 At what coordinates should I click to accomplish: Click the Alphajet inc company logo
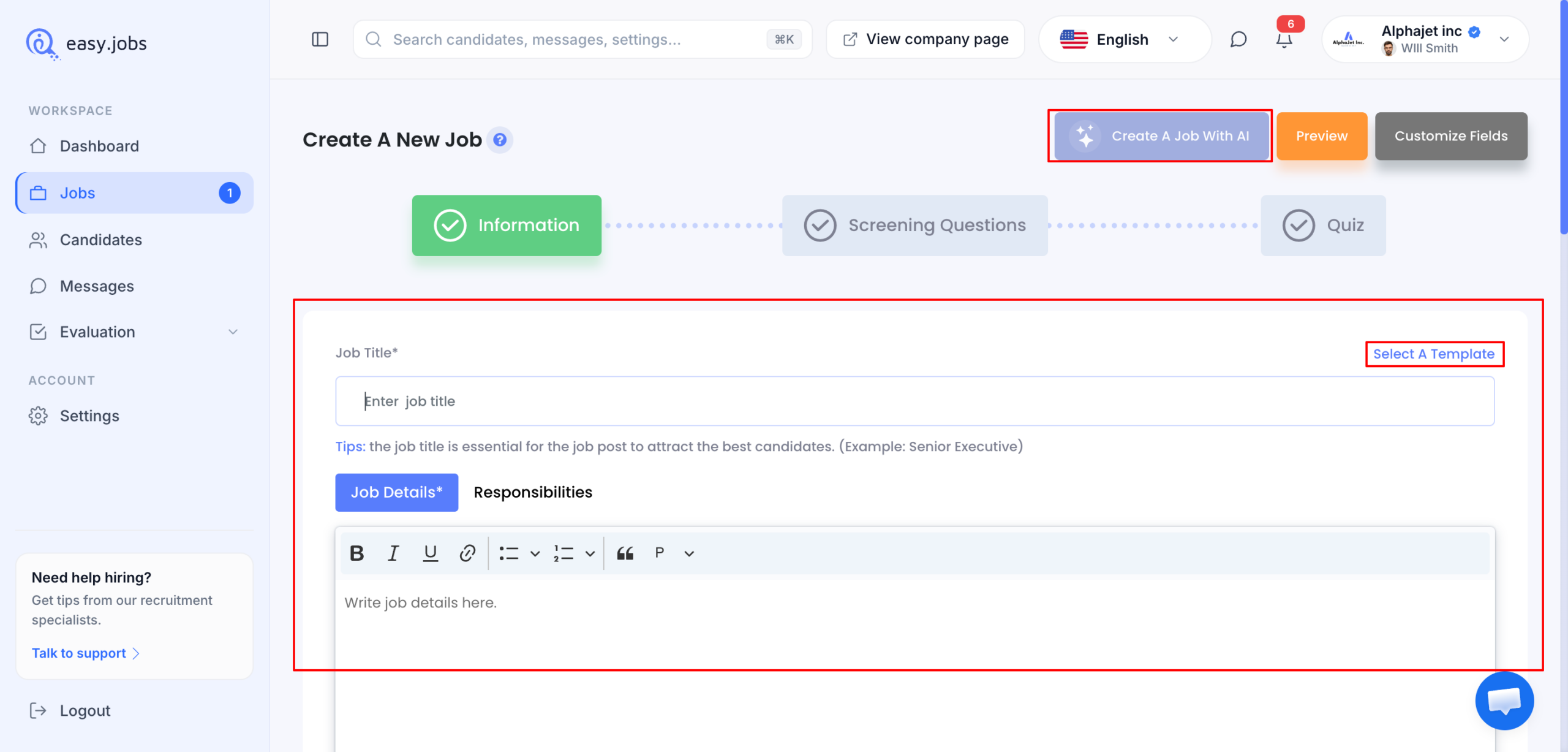tap(1348, 39)
